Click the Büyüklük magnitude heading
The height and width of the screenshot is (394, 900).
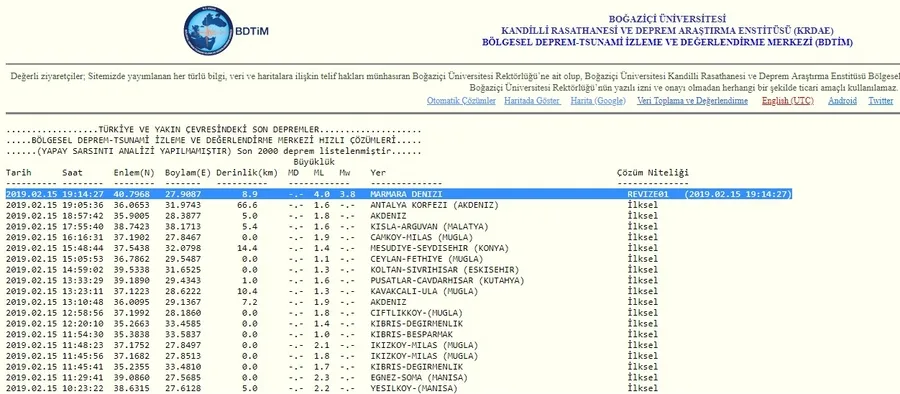(x=314, y=162)
